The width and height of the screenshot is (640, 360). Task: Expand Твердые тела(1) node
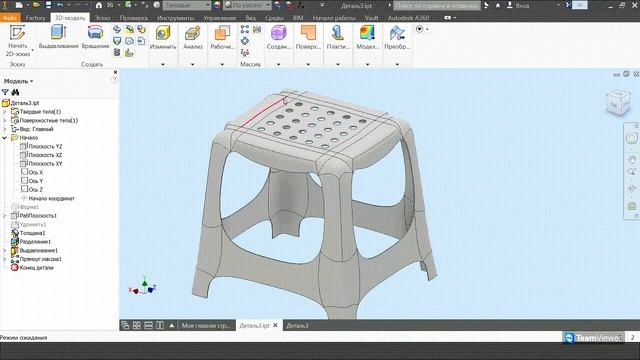[4, 111]
